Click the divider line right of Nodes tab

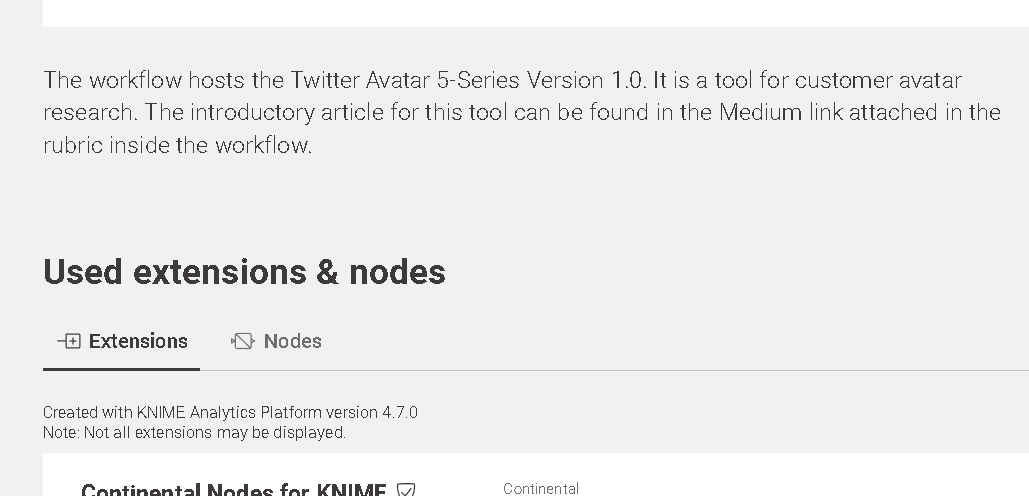(x=682, y=371)
